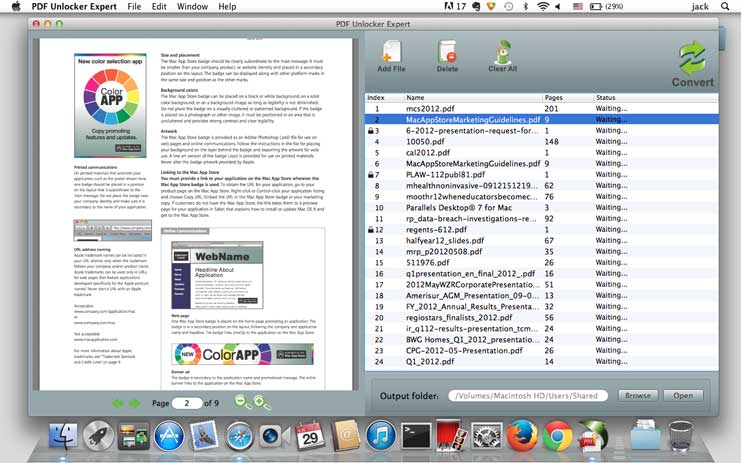Select the halfyear12_slides.pdf row
Image resolution: width=741 pixels, height=463 pixels.
coord(542,240)
